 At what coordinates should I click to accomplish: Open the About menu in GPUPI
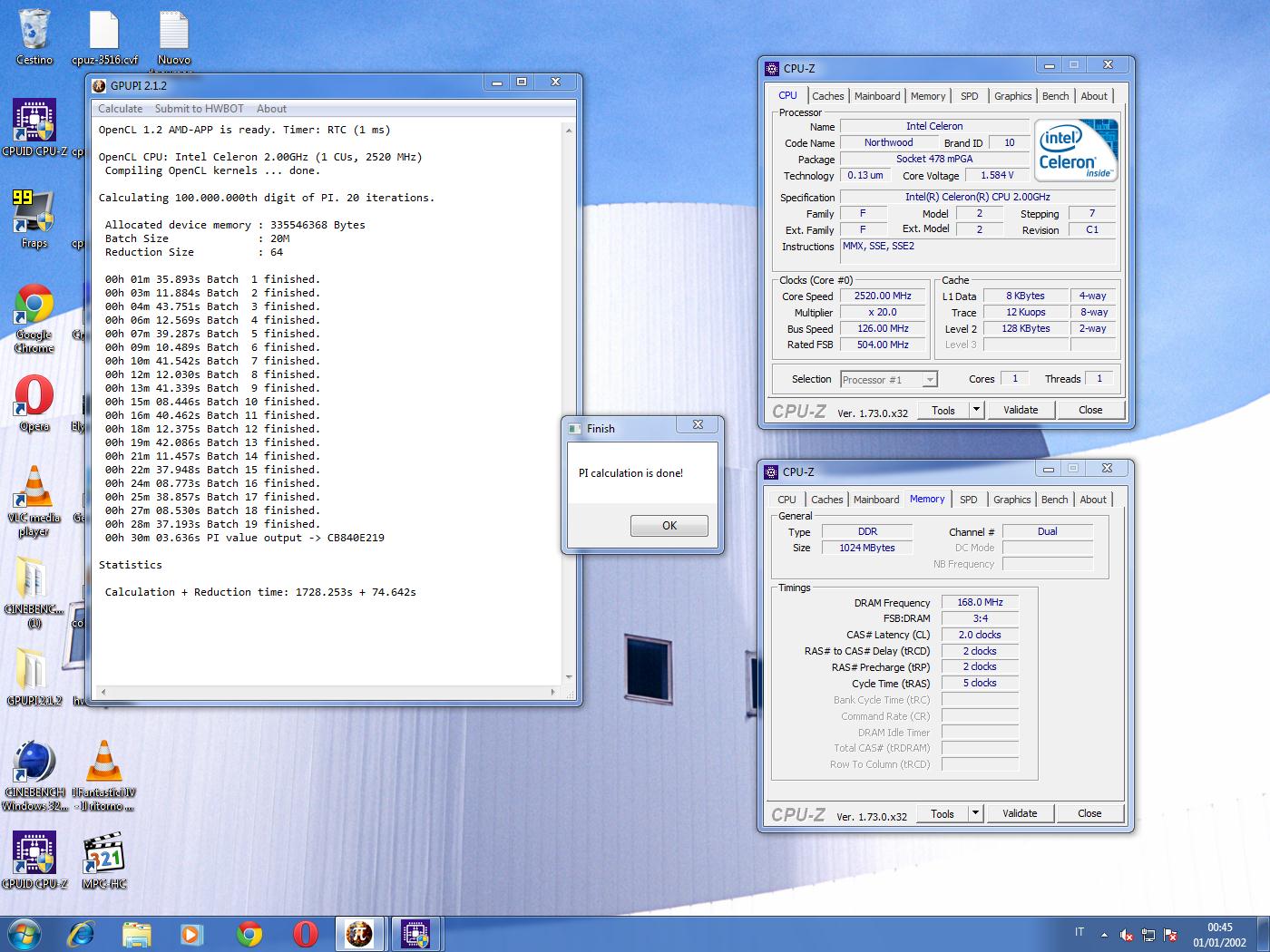271,108
